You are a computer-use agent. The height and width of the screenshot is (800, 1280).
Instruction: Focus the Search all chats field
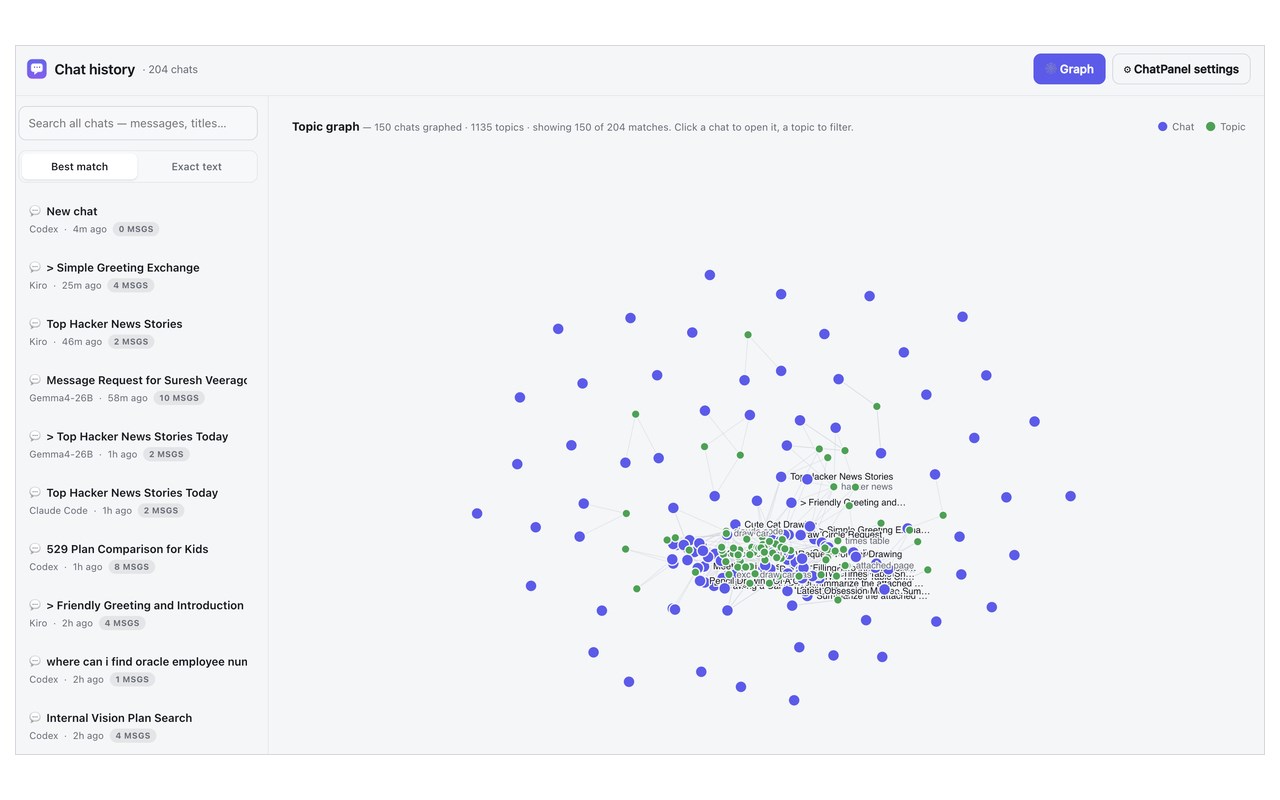[138, 123]
